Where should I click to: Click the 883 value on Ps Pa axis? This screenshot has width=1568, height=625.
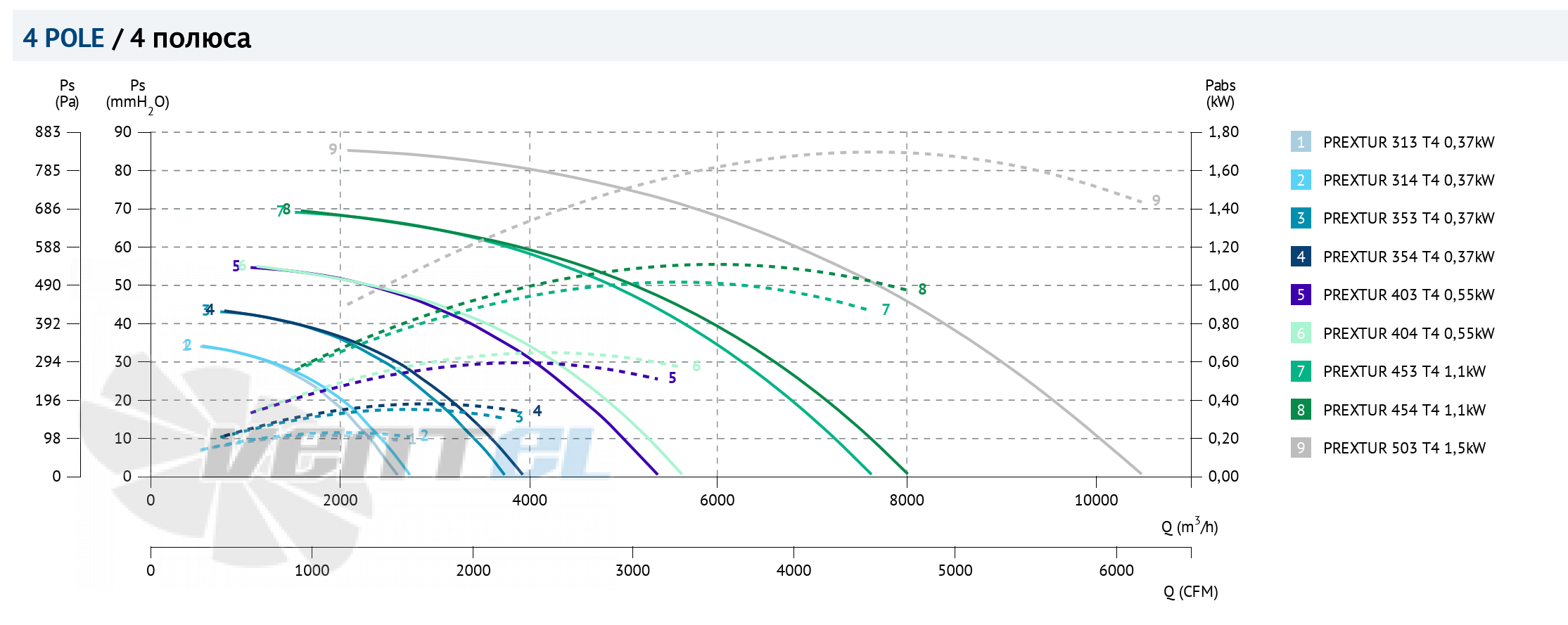[x=48, y=131]
